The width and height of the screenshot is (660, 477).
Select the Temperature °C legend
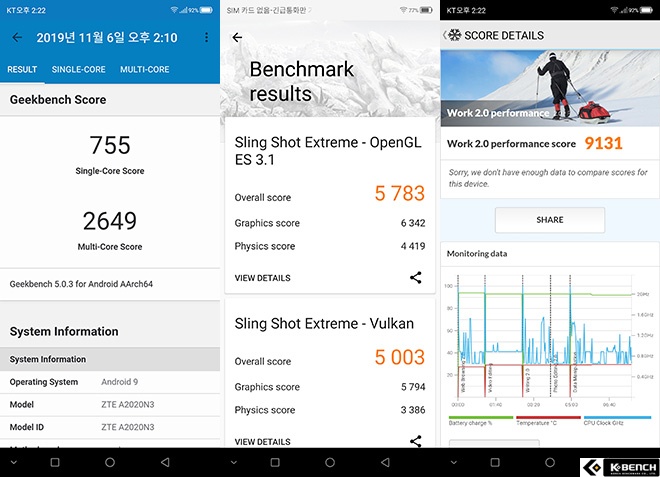point(548,421)
